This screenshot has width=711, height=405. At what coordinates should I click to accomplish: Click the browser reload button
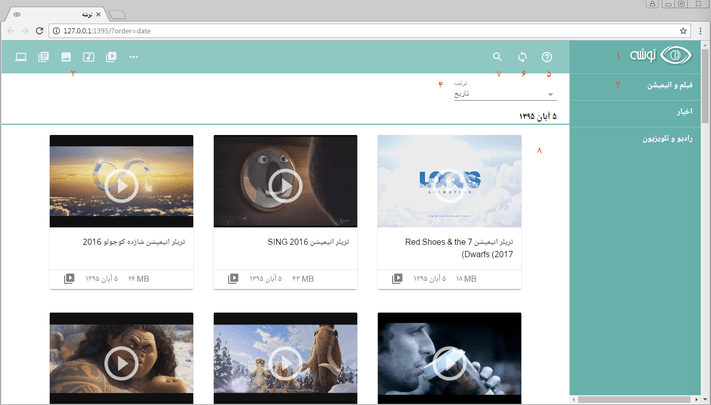(39, 31)
